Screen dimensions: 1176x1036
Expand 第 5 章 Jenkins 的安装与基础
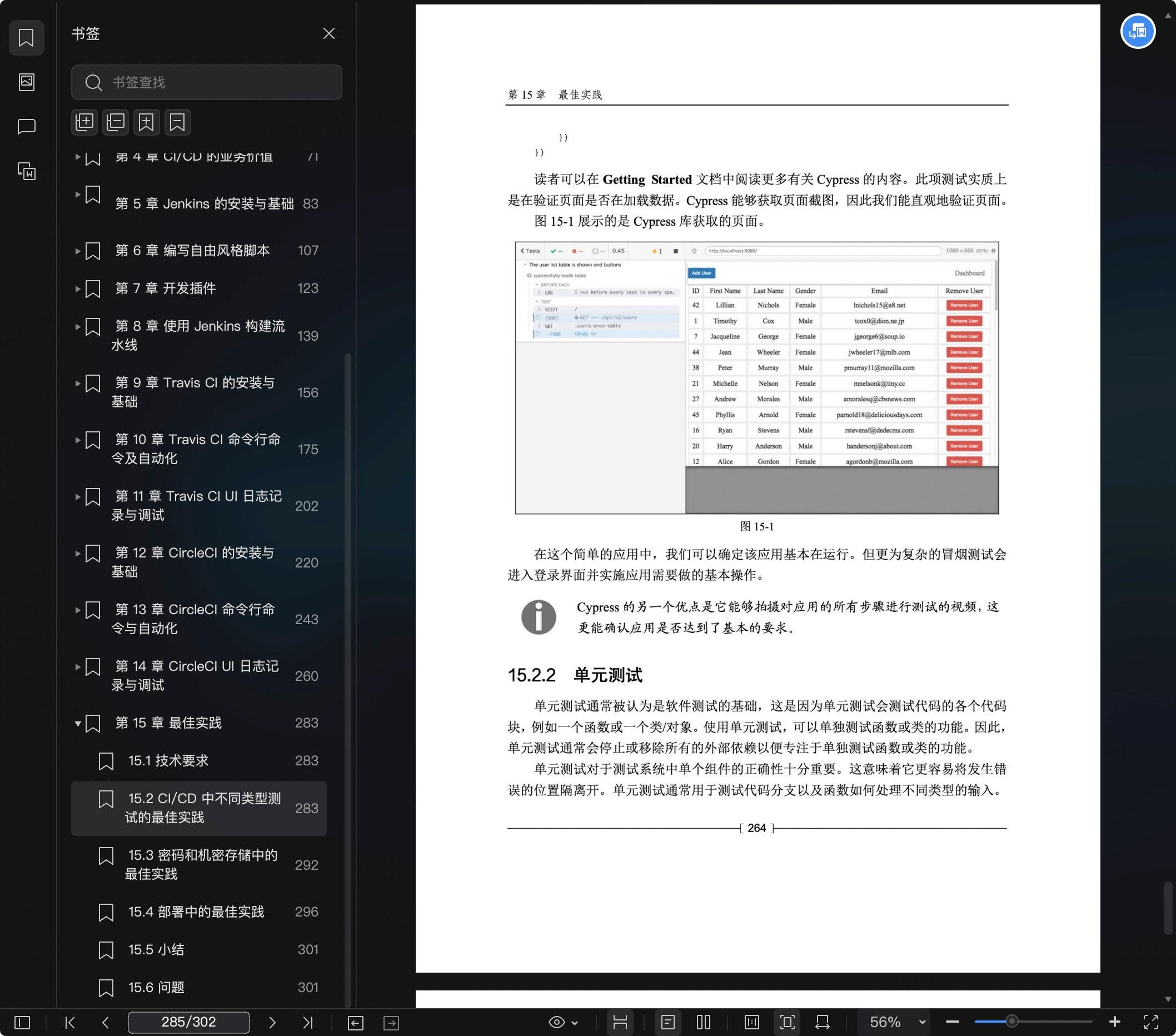coord(77,195)
